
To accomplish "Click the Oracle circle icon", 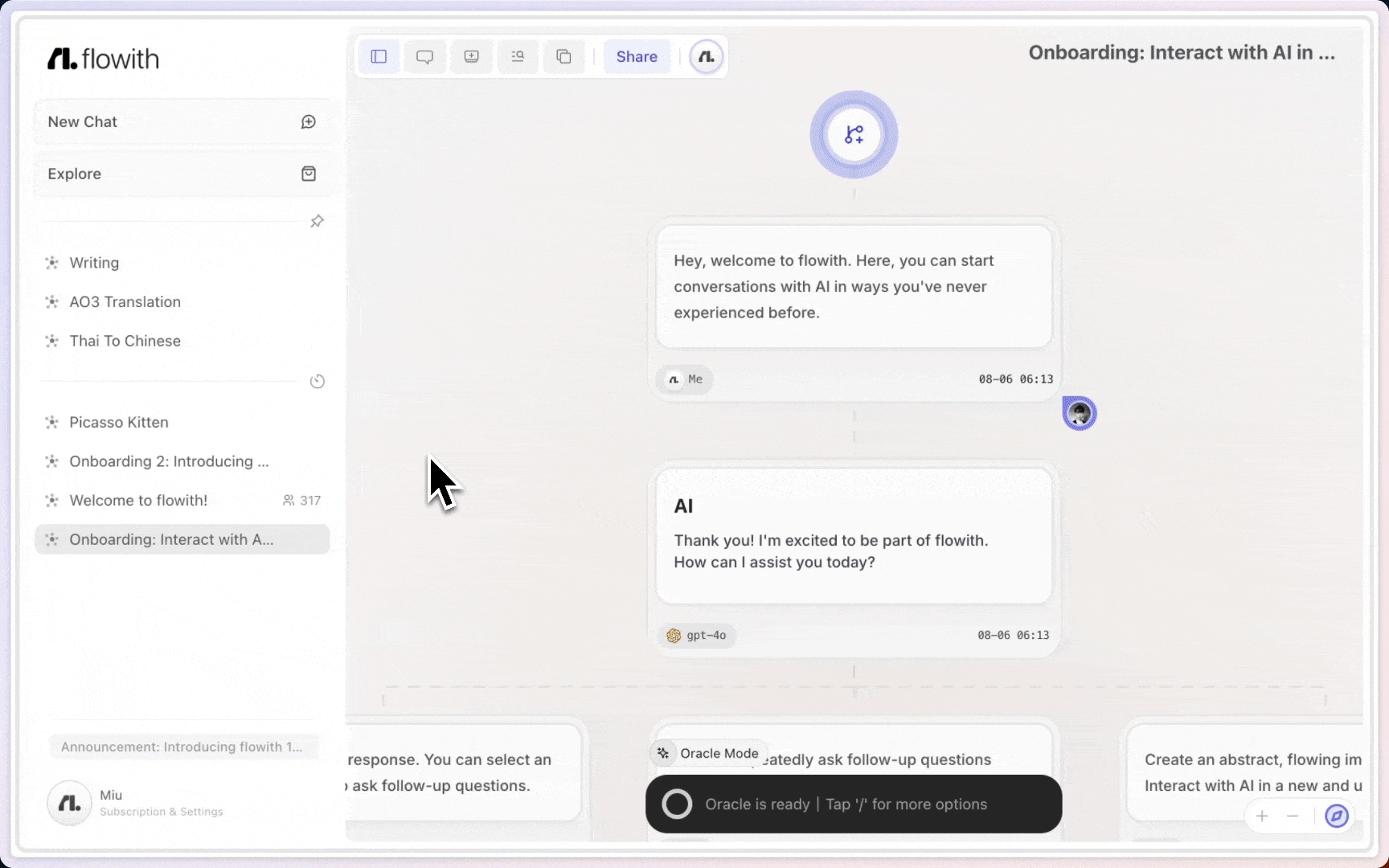I will point(677,804).
